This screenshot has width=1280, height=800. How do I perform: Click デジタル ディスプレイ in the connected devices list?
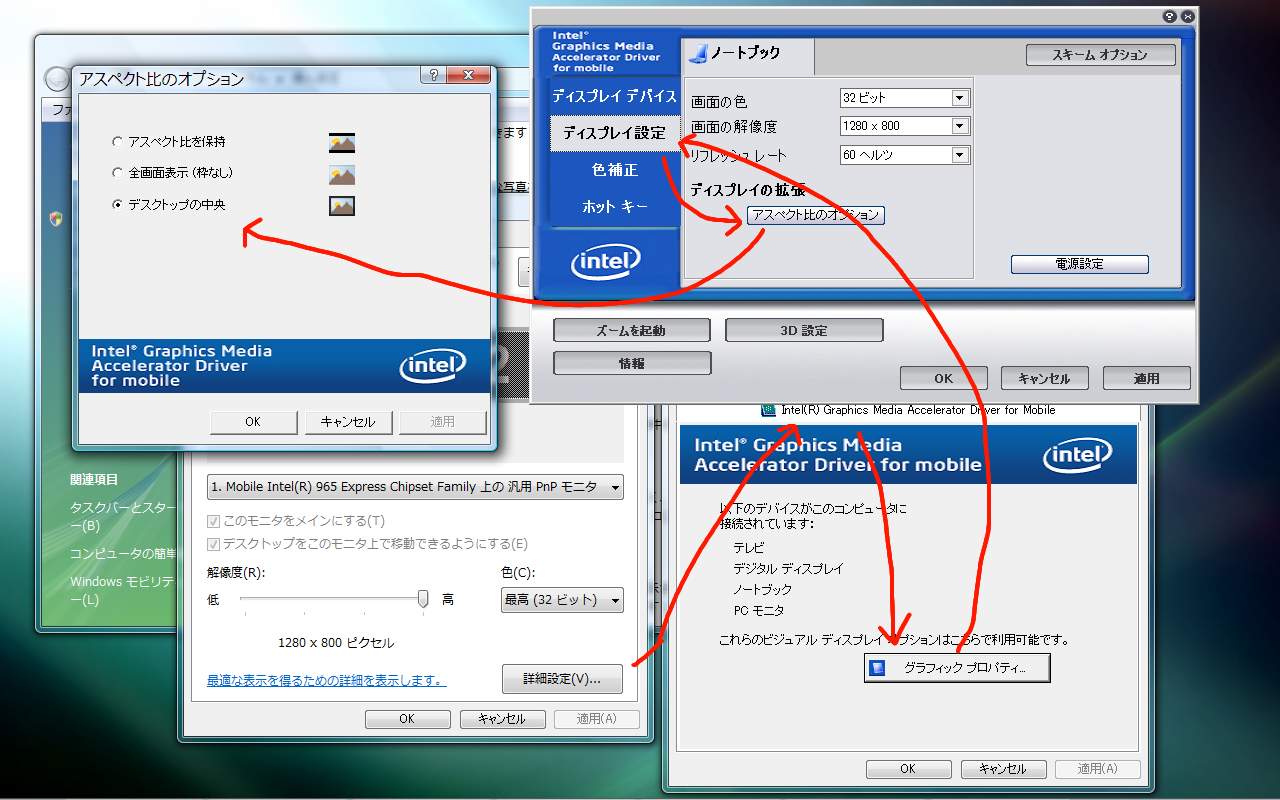[788, 569]
